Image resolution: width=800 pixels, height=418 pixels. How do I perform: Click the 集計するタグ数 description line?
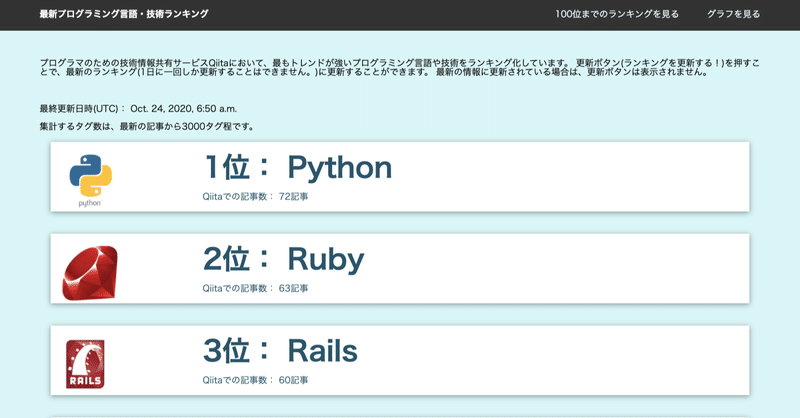click(147, 126)
